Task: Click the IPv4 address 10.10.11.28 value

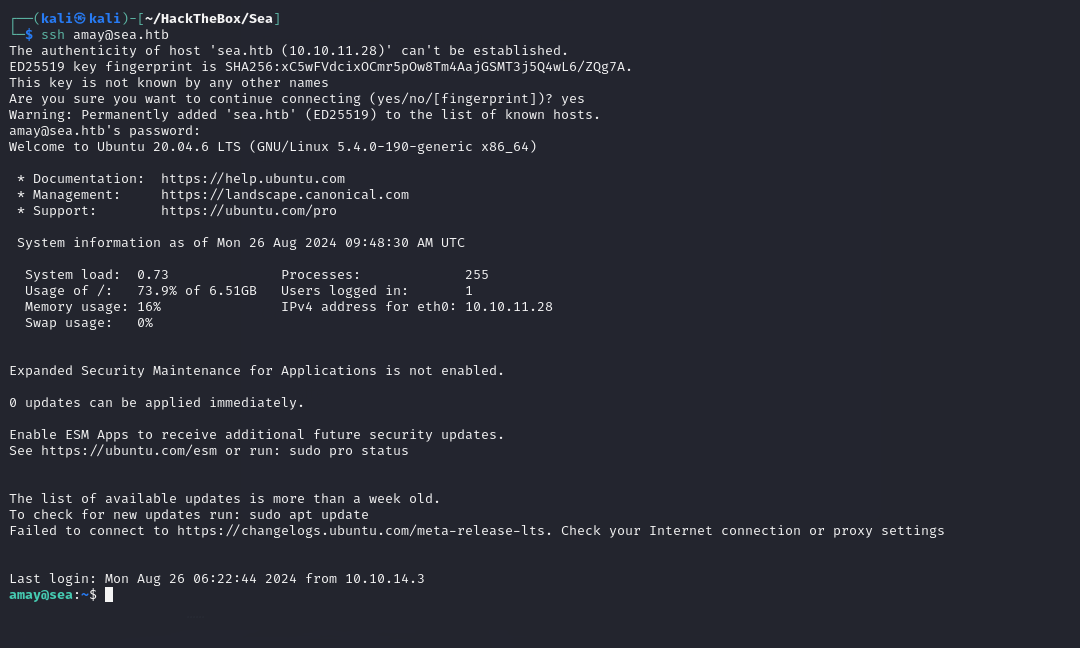Action: click(x=508, y=306)
